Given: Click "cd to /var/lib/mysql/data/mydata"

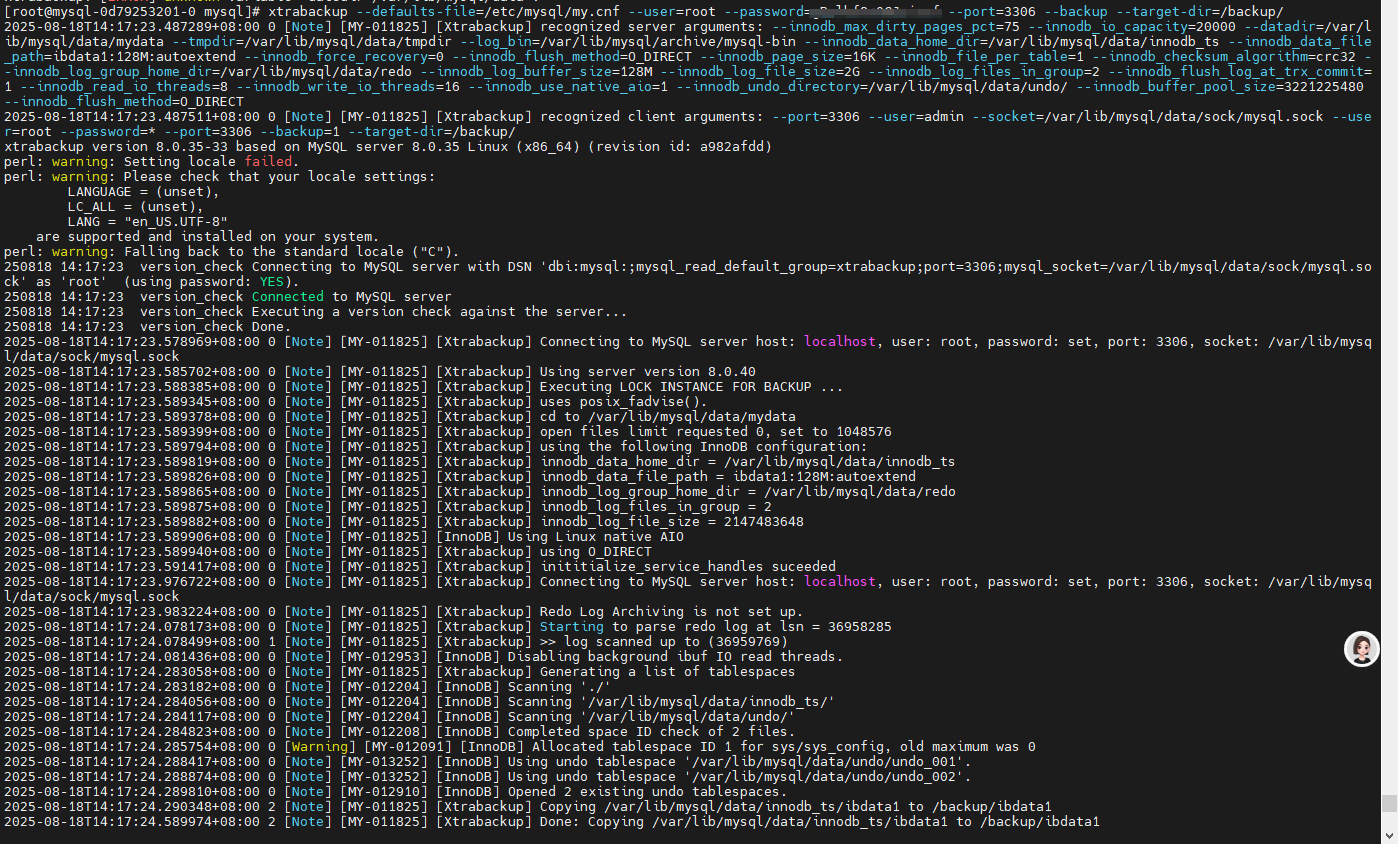Looking at the screenshot, I should point(667,417).
